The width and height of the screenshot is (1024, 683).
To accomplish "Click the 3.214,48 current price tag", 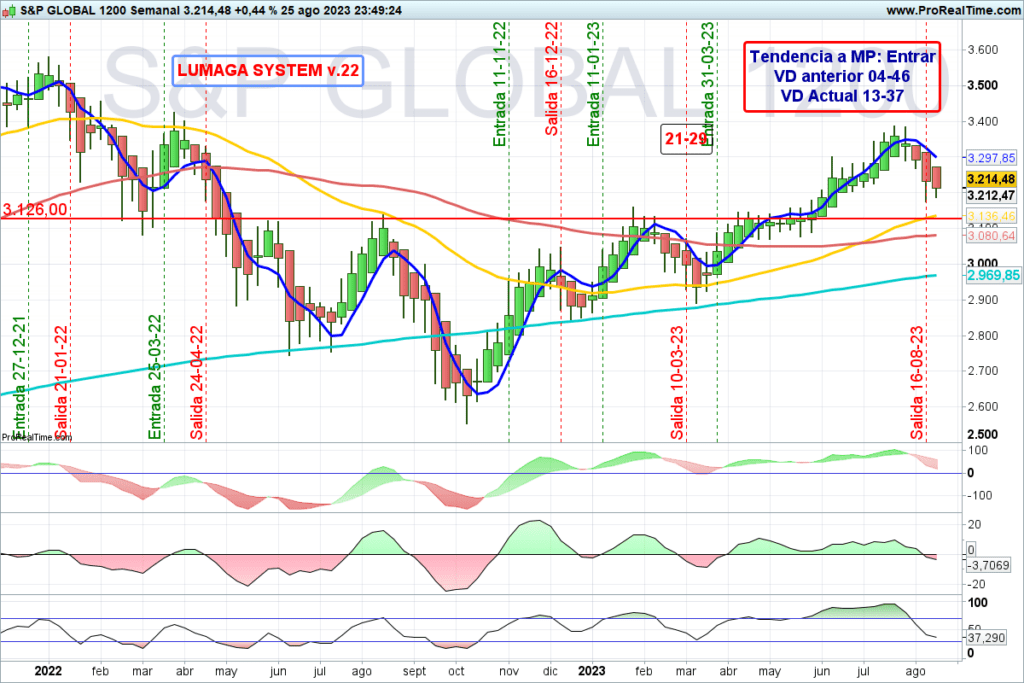I will (x=991, y=179).
